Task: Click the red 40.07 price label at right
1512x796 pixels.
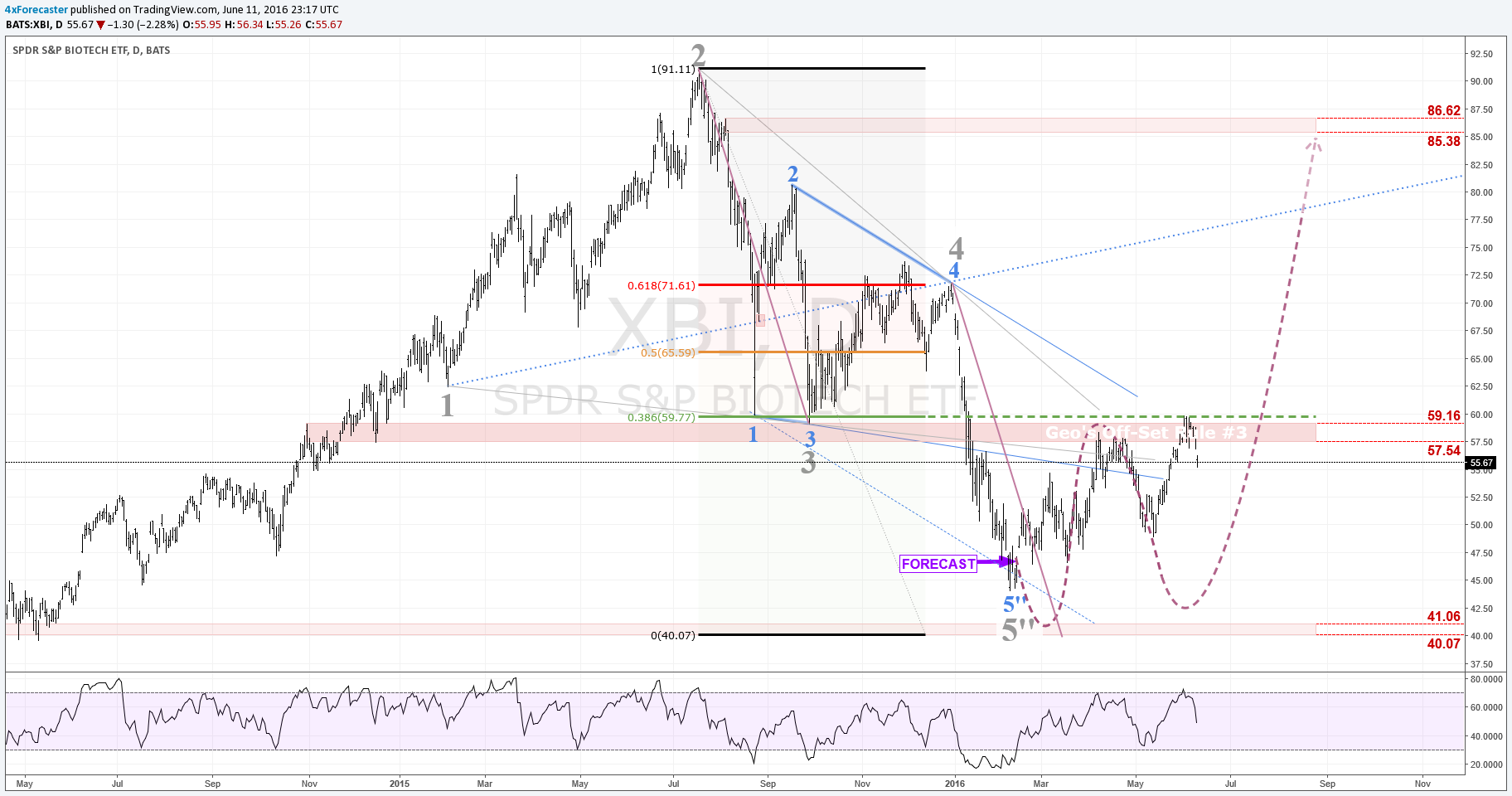Action: (x=1444, y=643)
